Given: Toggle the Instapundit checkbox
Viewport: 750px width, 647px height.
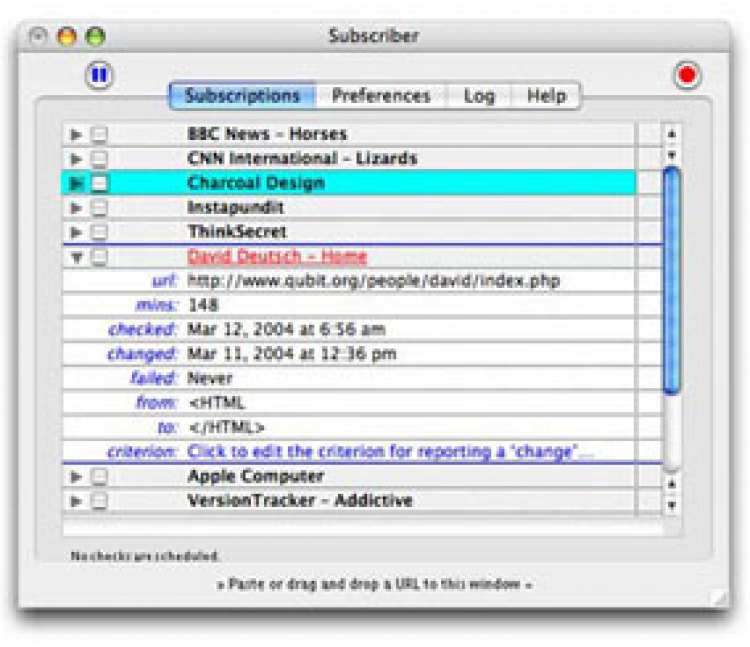Looking at the screenshot, I should (x=99, y=208).
